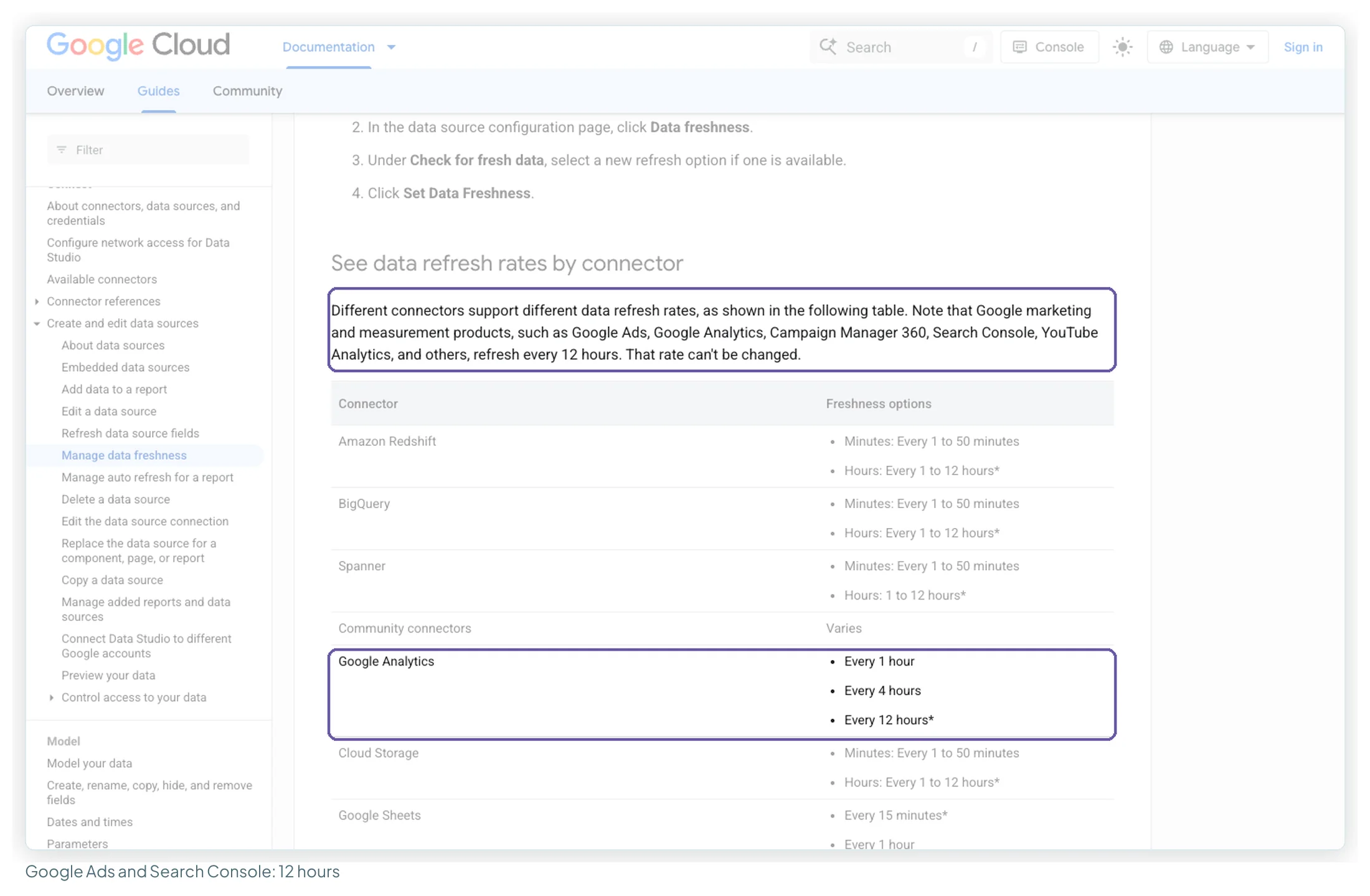Viewport: 1370px width, 896px height.
Task: Open Refresh data source fields
Action: 130,433
